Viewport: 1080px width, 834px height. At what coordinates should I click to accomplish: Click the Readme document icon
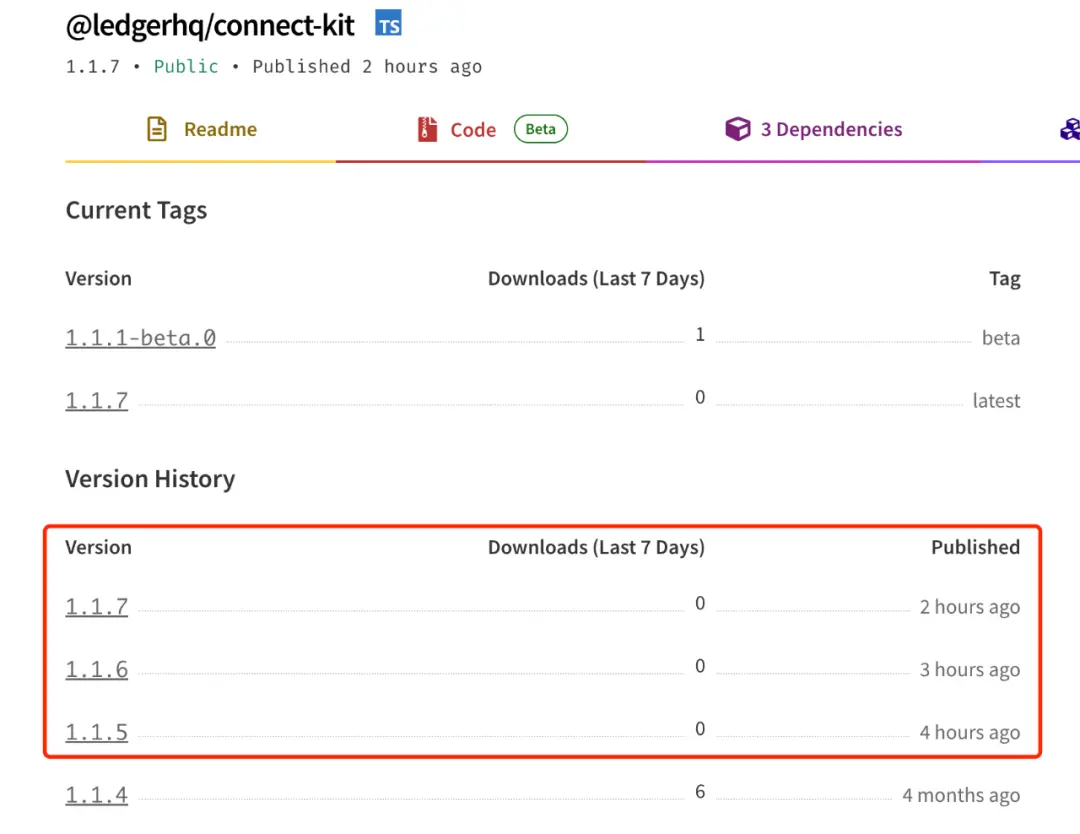[157, 129]
